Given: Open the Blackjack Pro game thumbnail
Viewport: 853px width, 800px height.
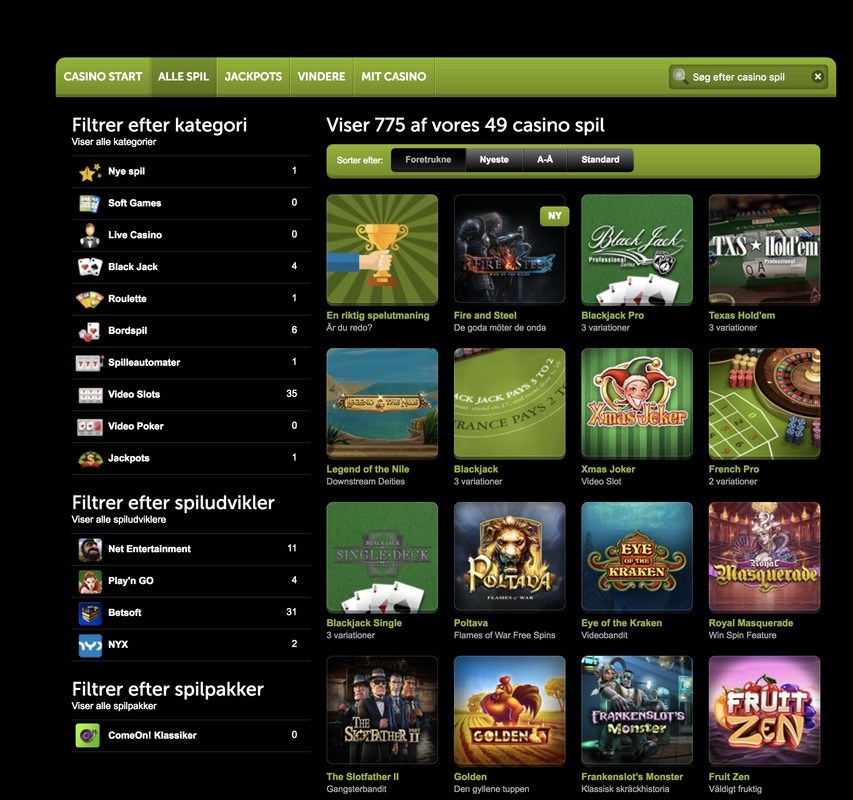Looking at the screenshot, I should pos(636,250).
